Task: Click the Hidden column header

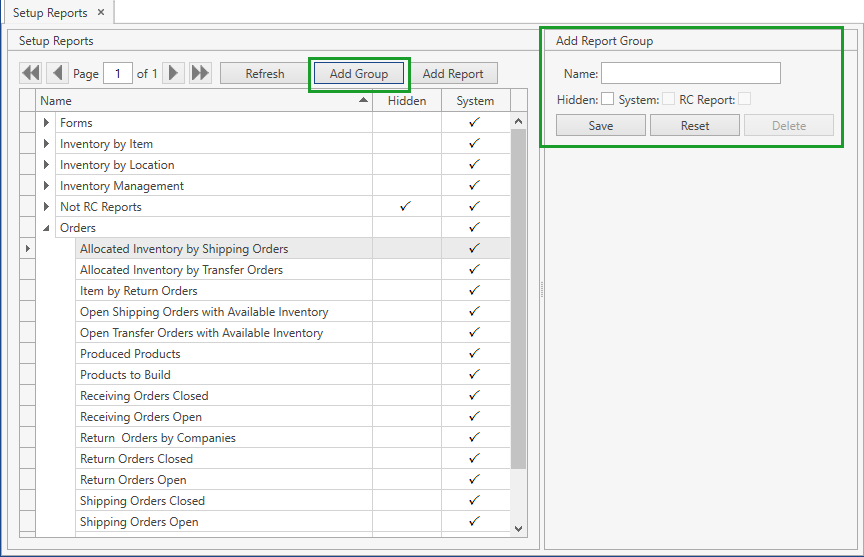Action: pyautogui.click(x=407, y=101)
